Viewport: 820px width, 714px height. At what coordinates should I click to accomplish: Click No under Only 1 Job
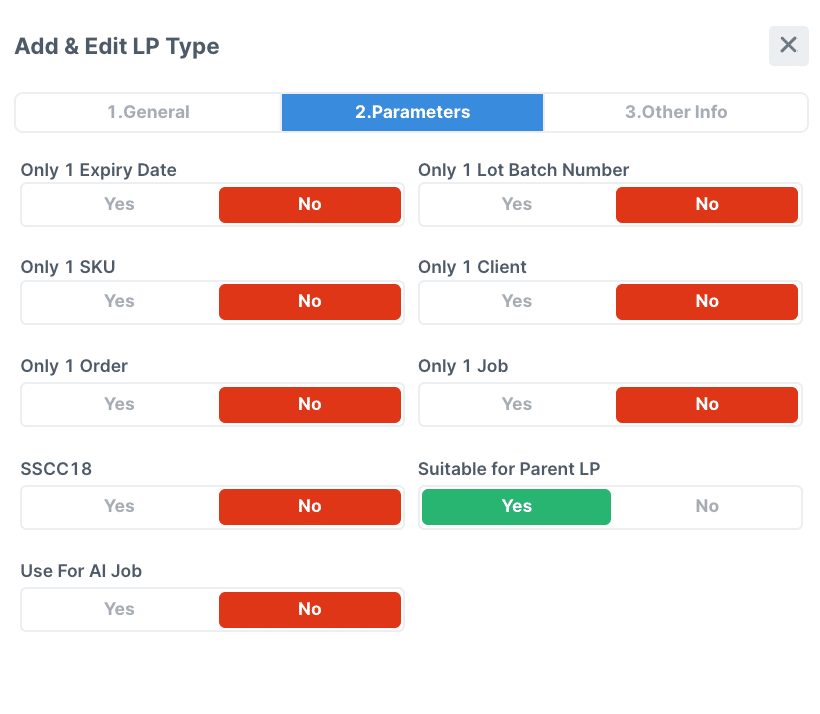tap(707, 404)
